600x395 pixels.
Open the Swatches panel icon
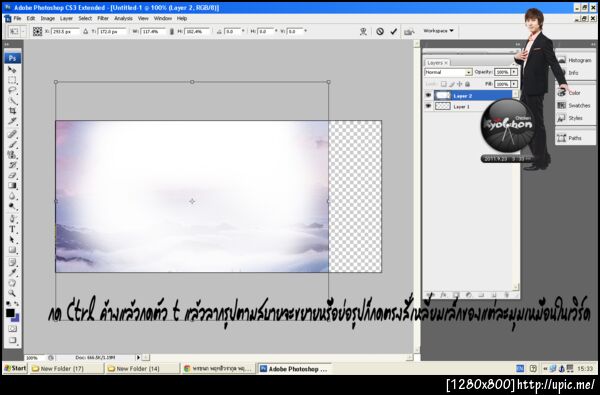pyautogui.click(x=561, y=105)
